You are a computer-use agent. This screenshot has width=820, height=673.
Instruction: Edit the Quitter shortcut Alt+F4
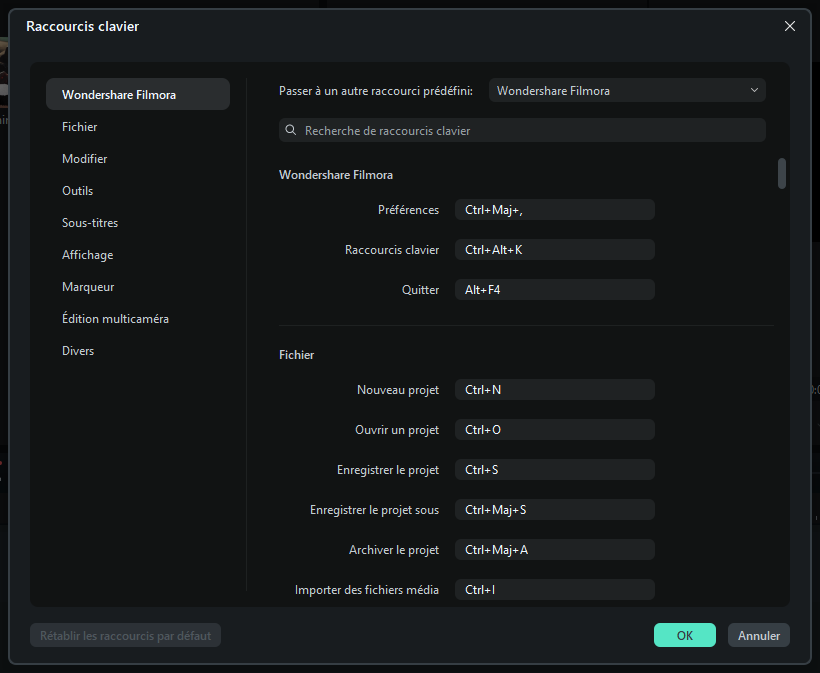[554, 290]
